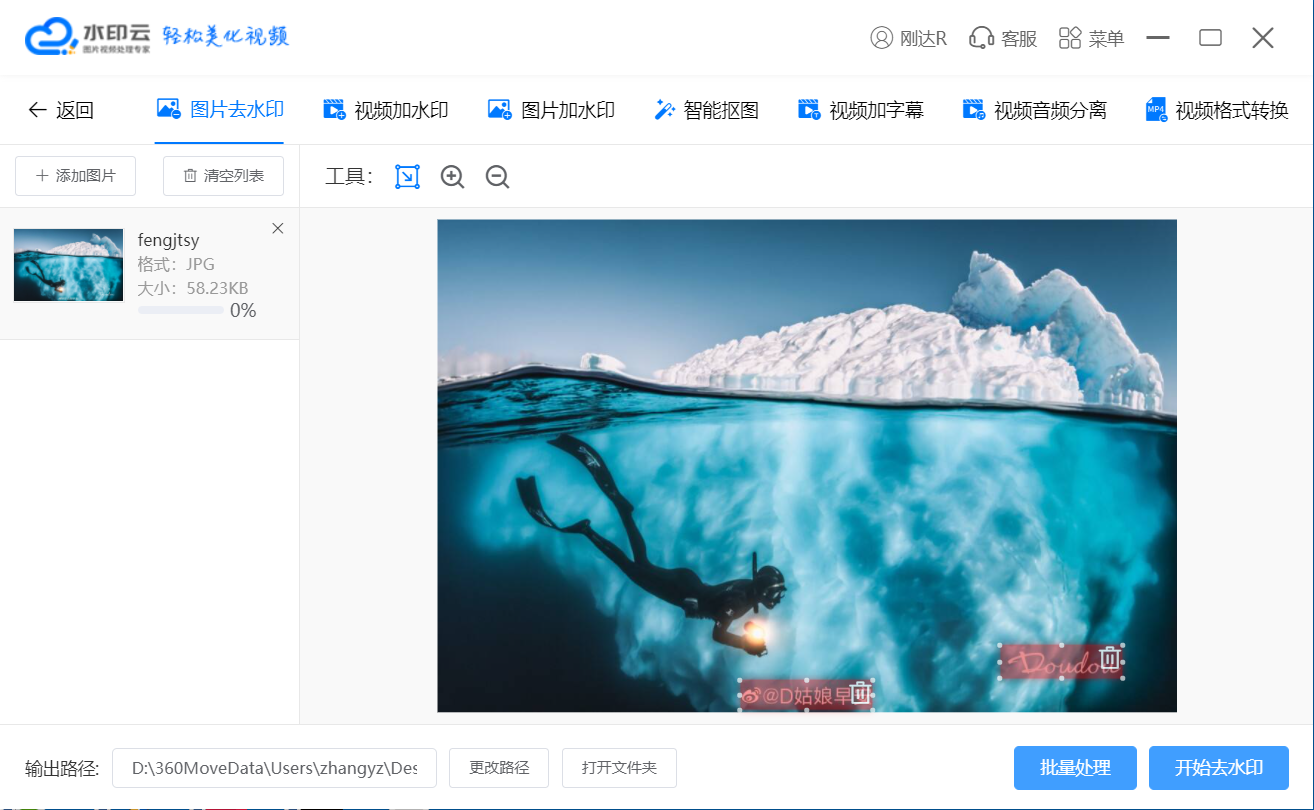Open the 菜单 menu
The image size is (1314, 810).
click(x=1091, y=38)
